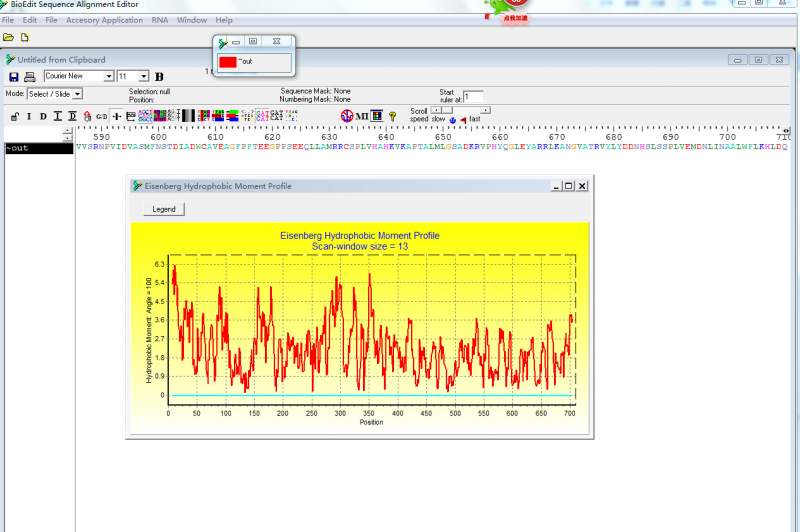The height and width of the screenshot is (532, 800).
Task: Click the scroll speed slider
Action: tap(460, 110)
